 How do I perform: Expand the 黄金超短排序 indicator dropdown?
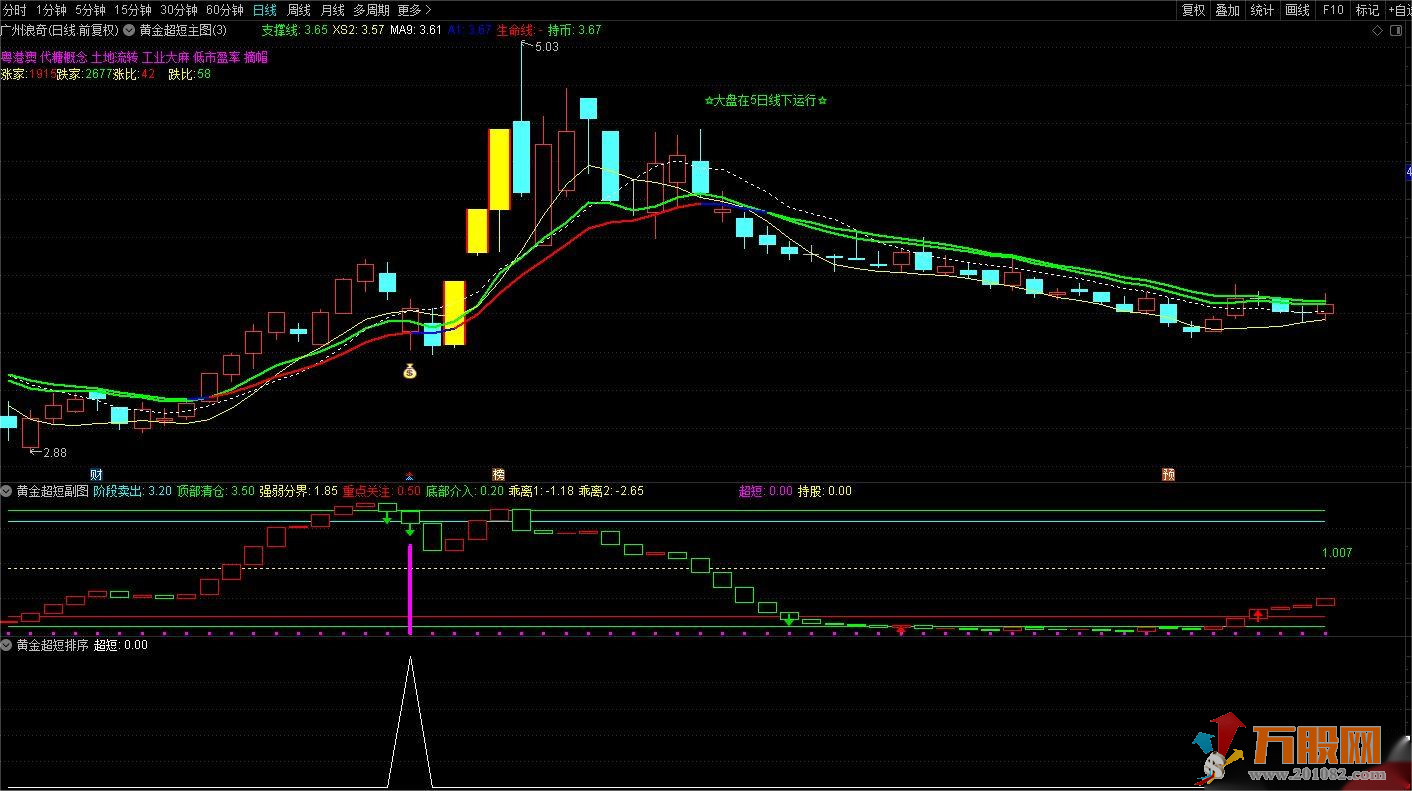coord(7,645)
